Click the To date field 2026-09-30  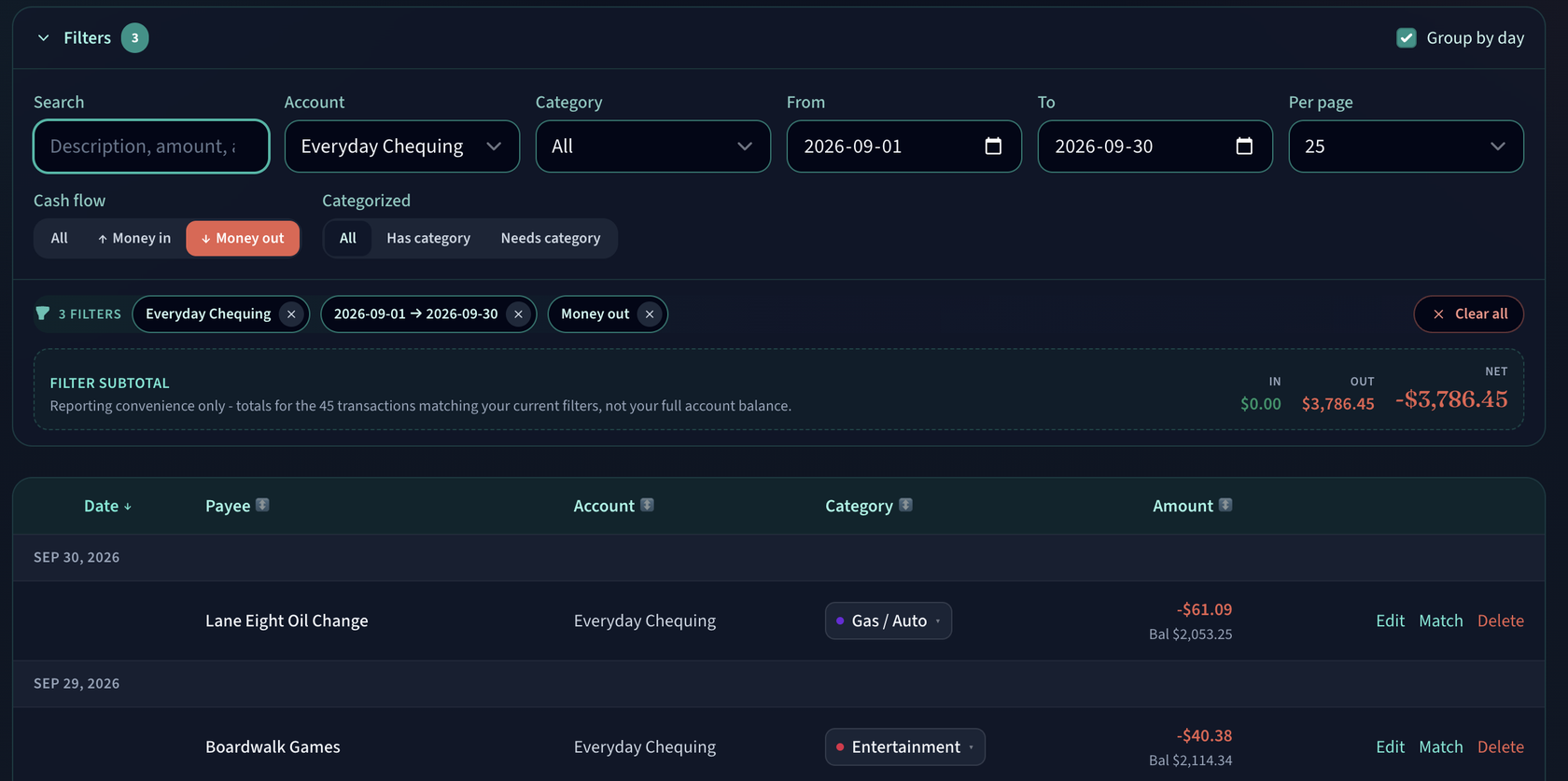[x=1155, y=146]
